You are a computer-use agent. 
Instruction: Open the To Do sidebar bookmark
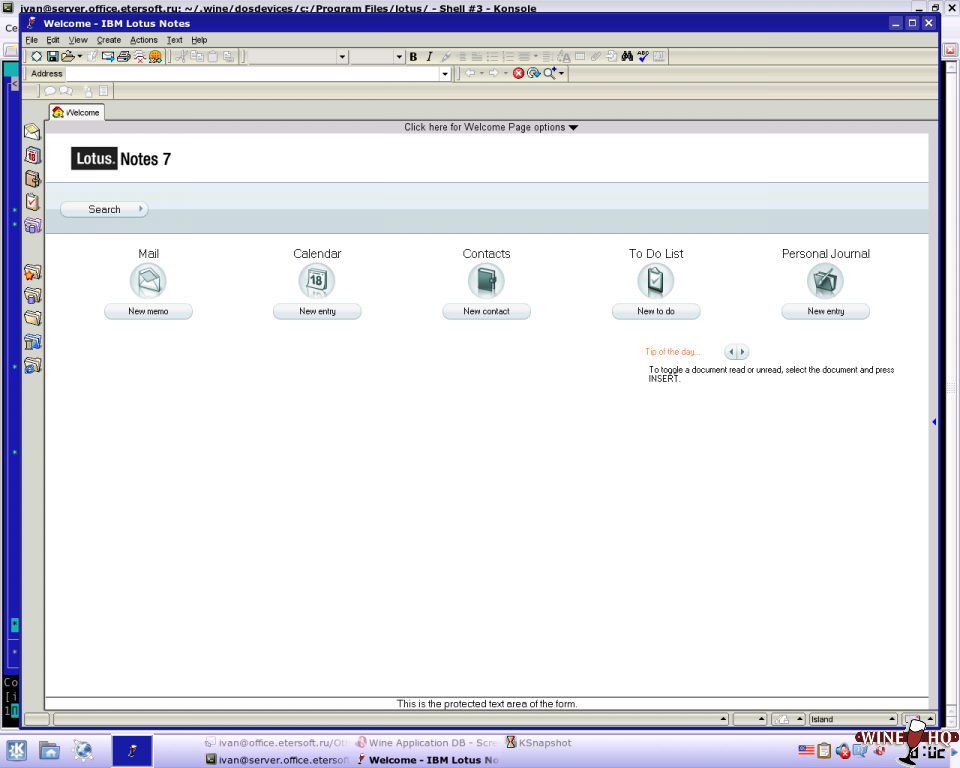pyautogui.click(x=32, y=202)
